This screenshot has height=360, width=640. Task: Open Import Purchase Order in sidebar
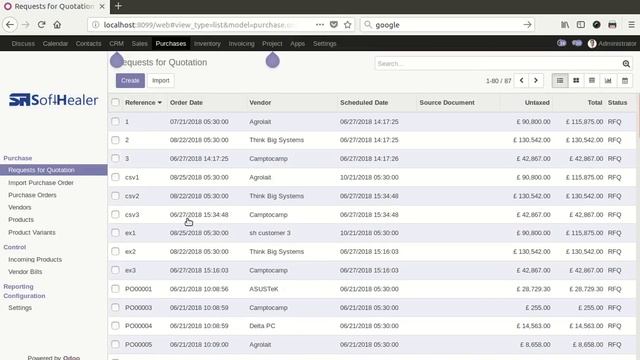click(41, 182)
